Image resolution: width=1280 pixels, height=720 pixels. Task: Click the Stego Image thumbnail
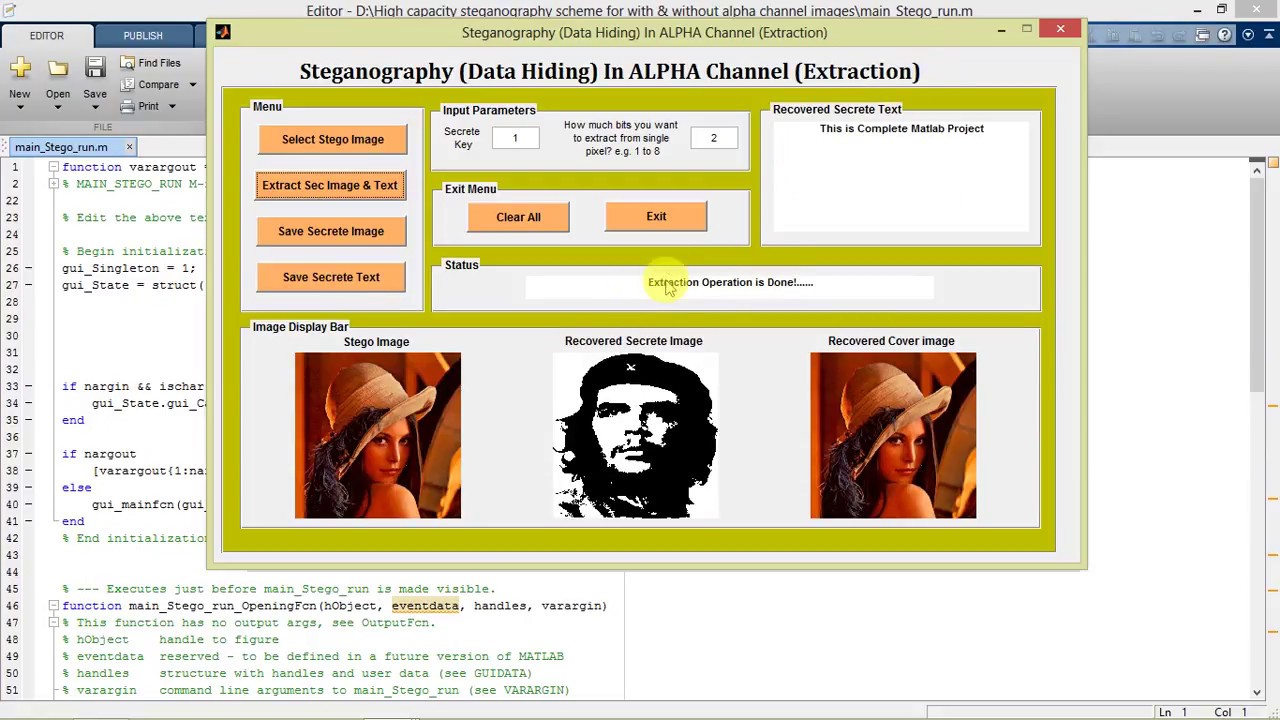(378, 435)
